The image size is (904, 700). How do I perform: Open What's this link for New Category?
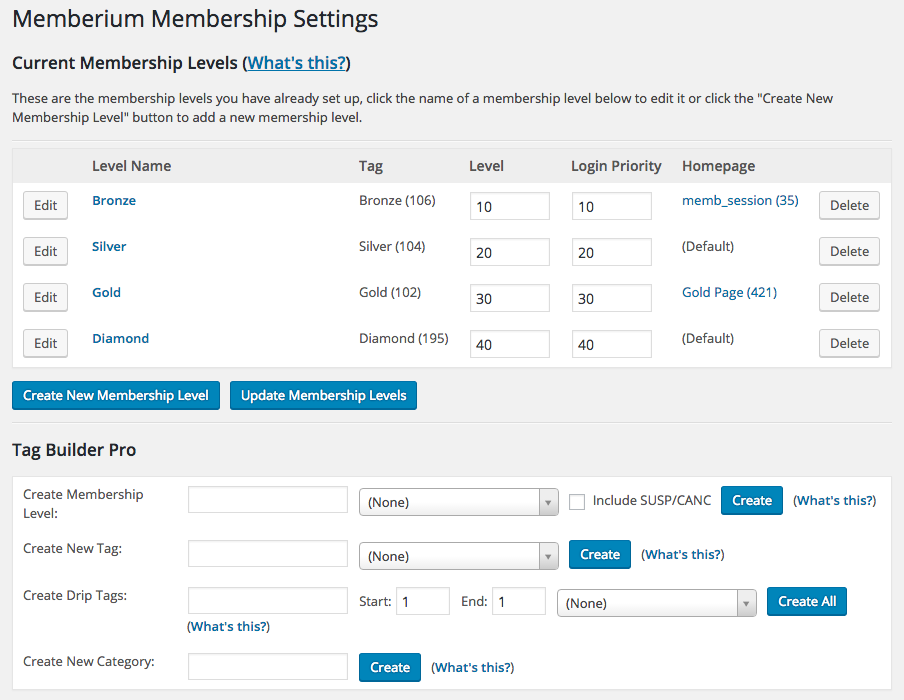[473, 668]
